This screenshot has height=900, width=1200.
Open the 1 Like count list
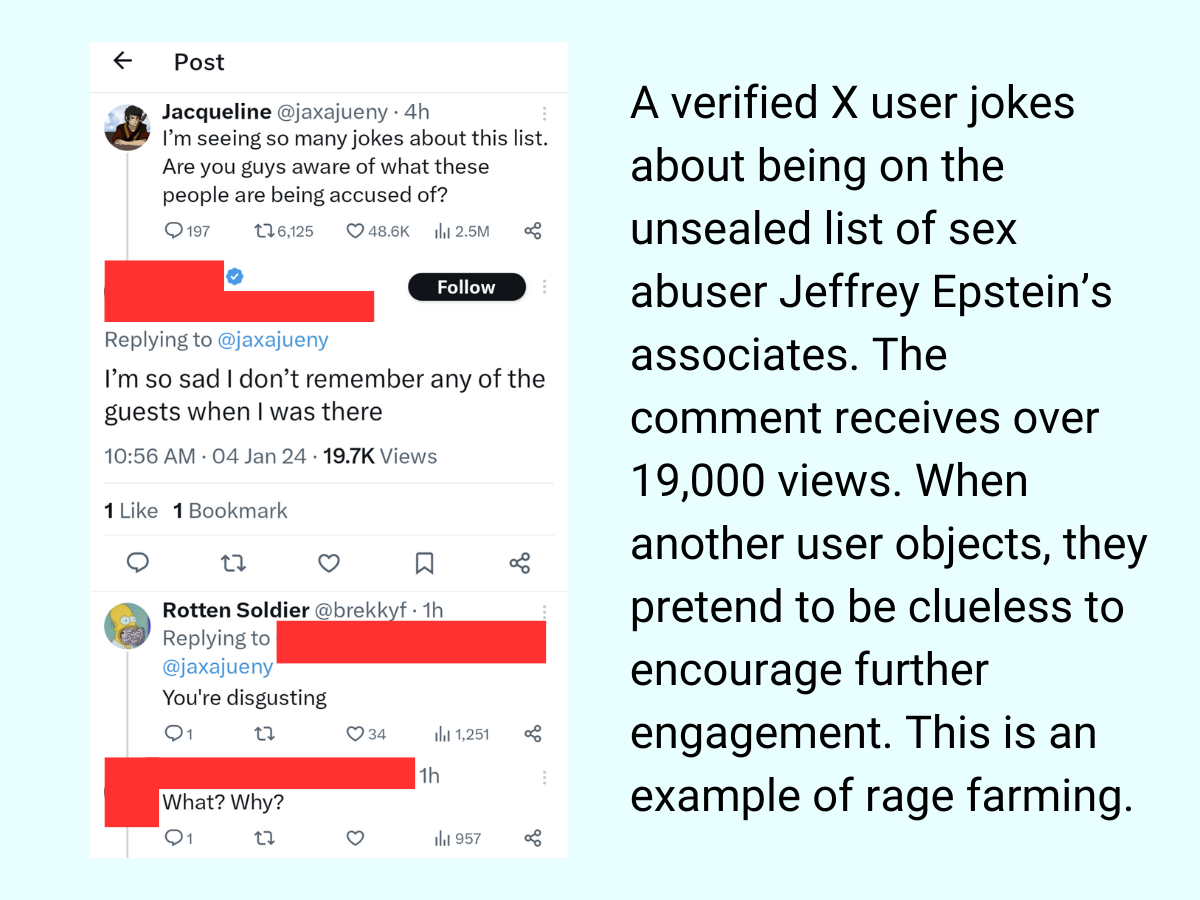131,511
